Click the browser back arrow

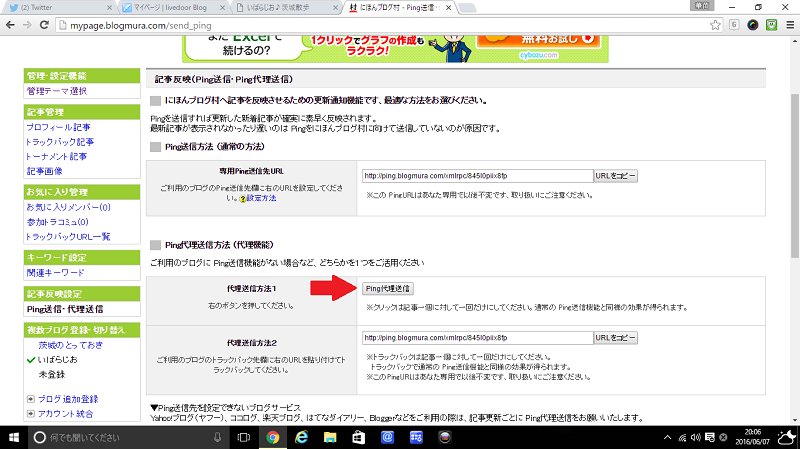point(10,25)
